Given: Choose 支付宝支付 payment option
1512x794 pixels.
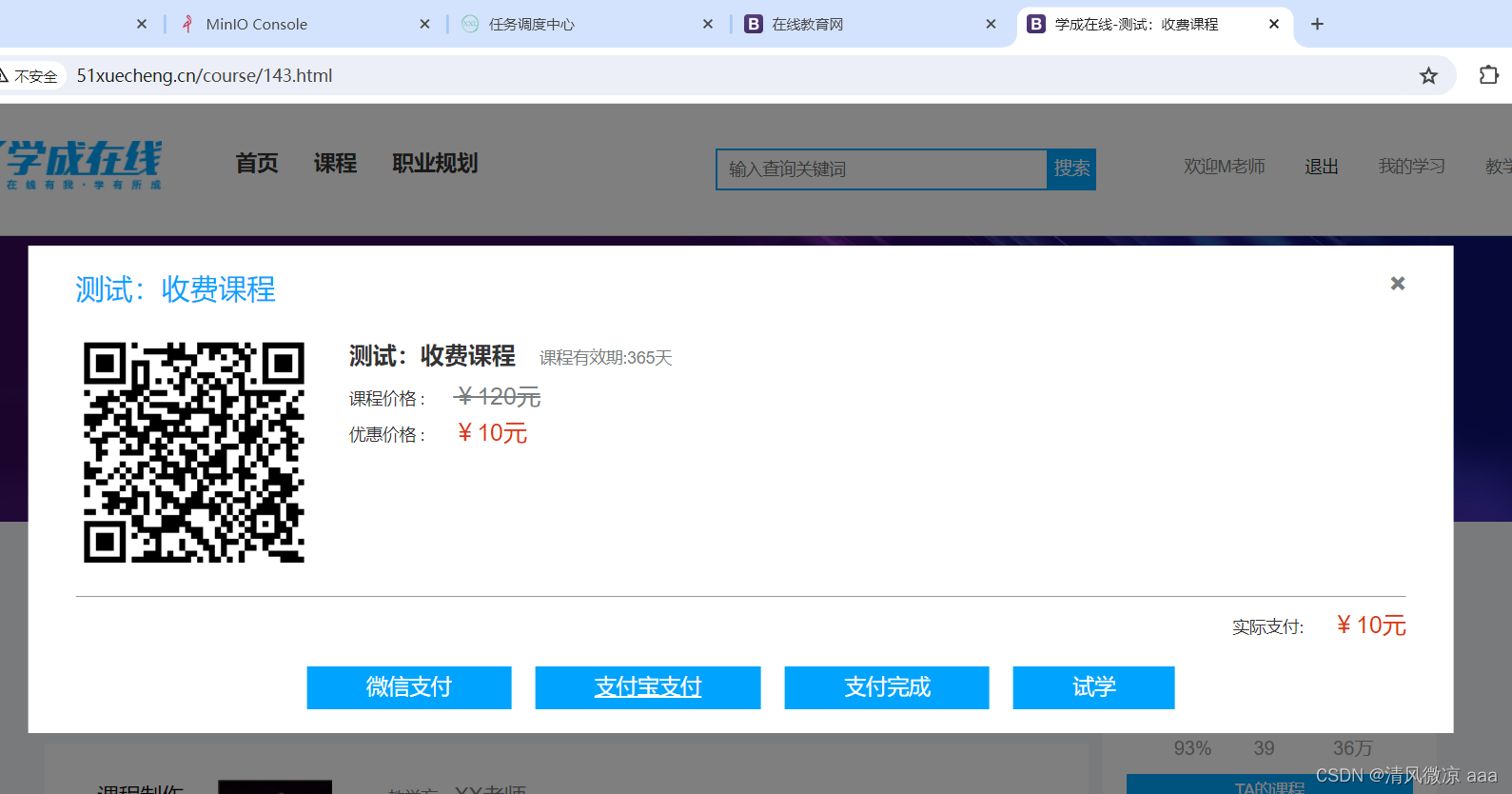Looking at the screenshot, I should (x=648, y=687).
